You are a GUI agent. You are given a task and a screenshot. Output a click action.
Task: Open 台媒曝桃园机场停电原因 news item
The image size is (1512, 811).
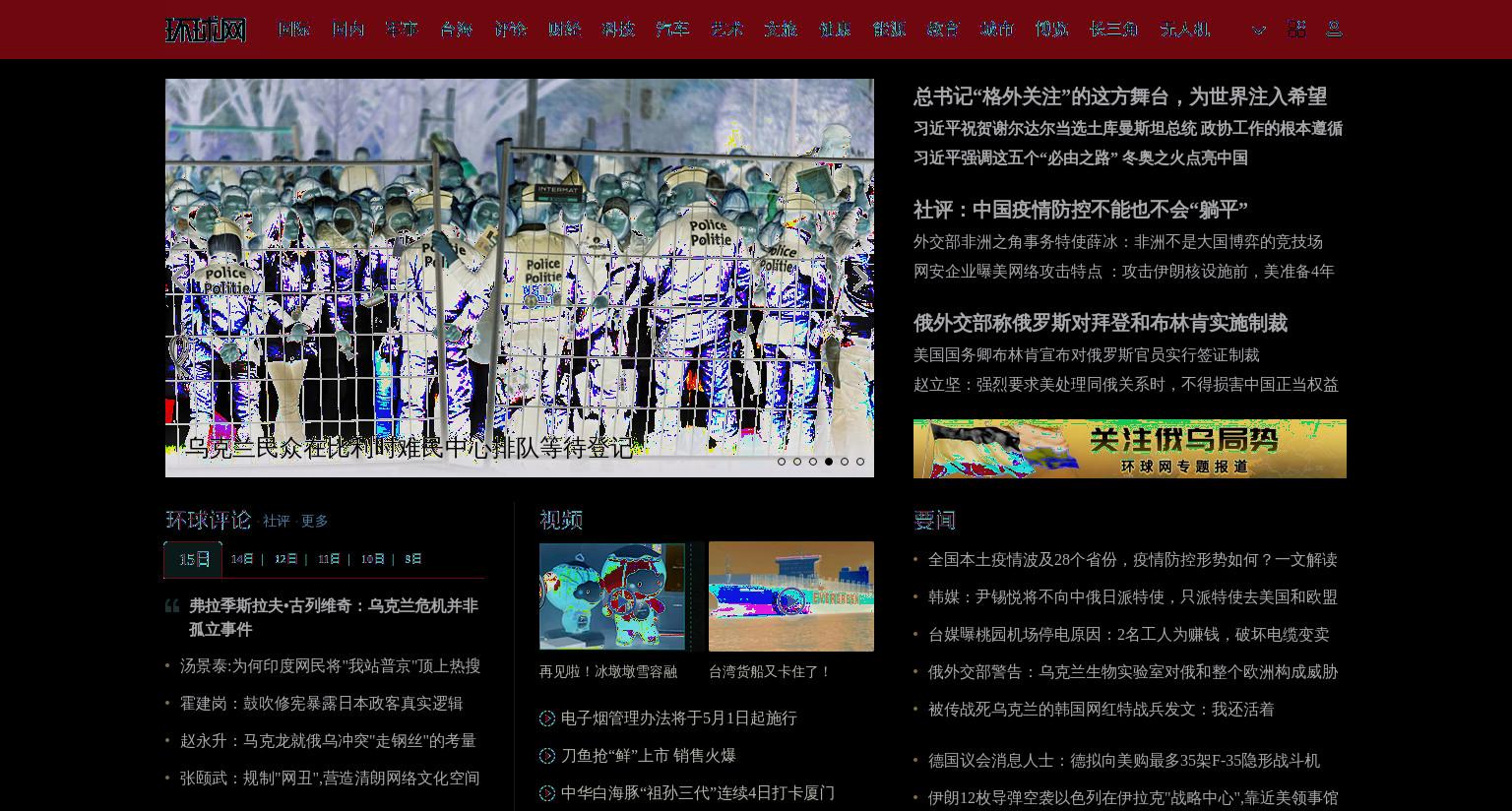pyautogui.click(x=1129, y=635)
